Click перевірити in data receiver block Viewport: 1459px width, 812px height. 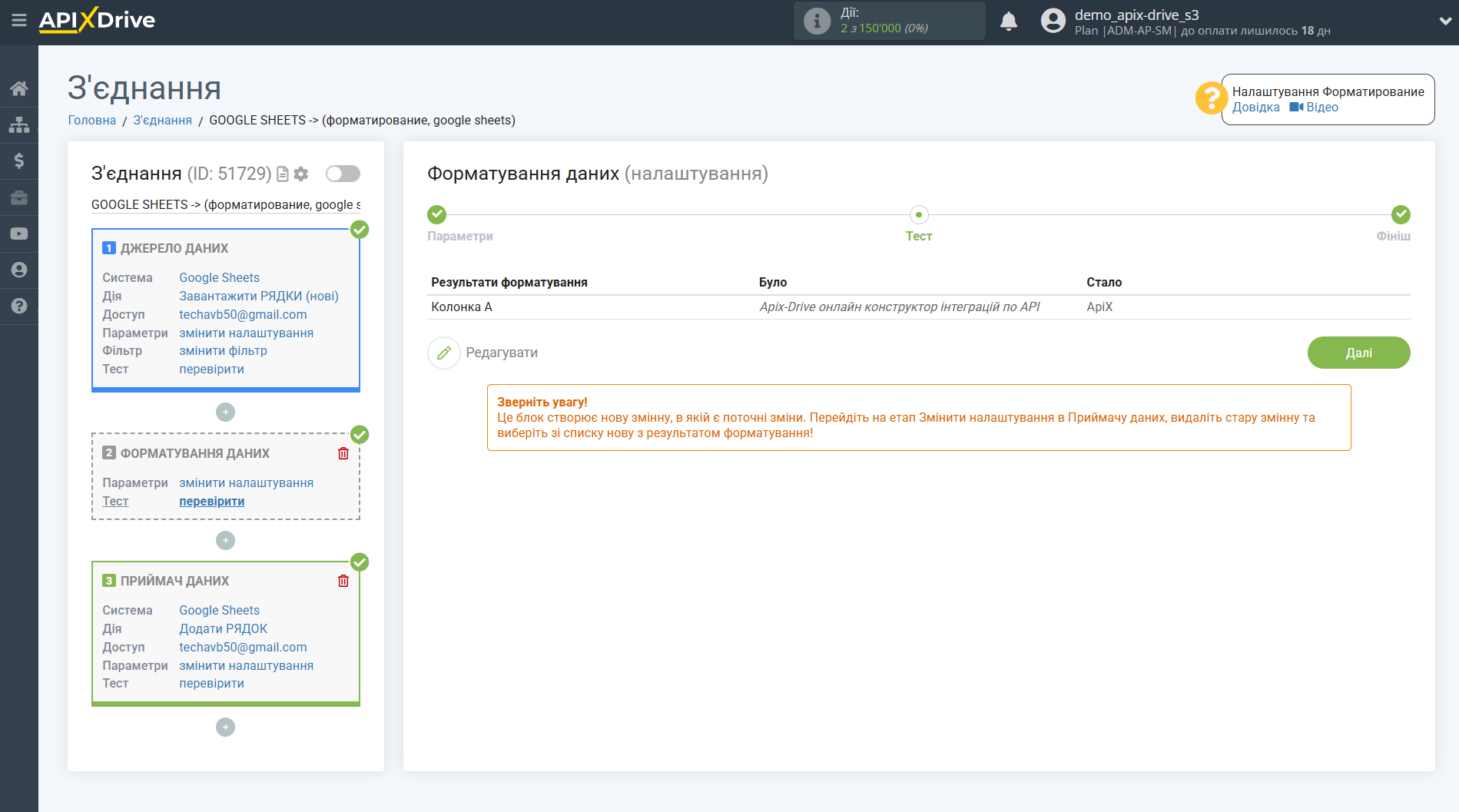pyautogui.click(x=211, y=683)
